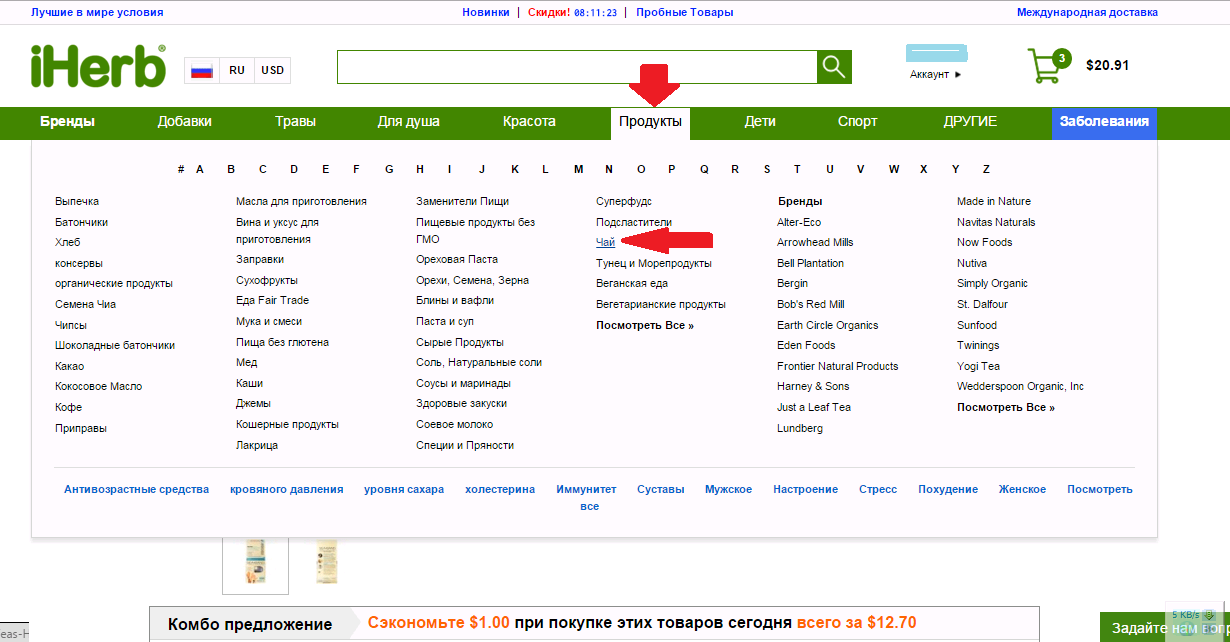Open Harney & Sons brand

(x=813, y=386)
